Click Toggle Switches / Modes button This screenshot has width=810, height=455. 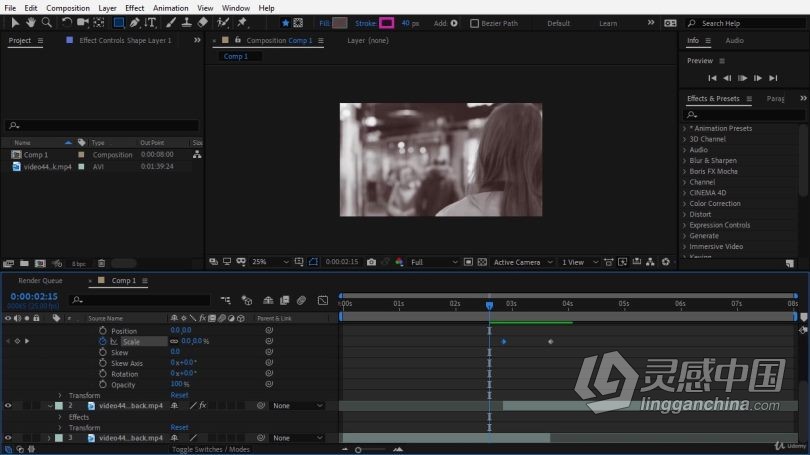coord(211,449)
